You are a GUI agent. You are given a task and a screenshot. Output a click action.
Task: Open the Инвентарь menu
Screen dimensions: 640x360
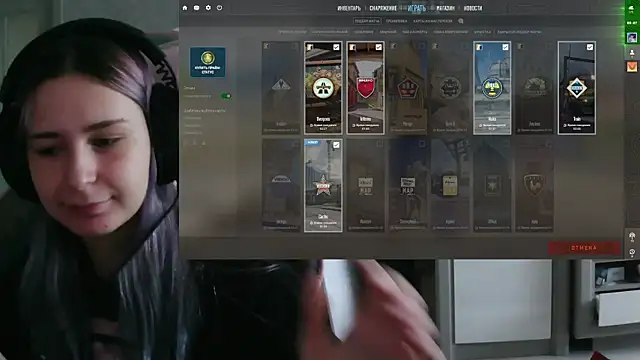click(x=349, y=8)
